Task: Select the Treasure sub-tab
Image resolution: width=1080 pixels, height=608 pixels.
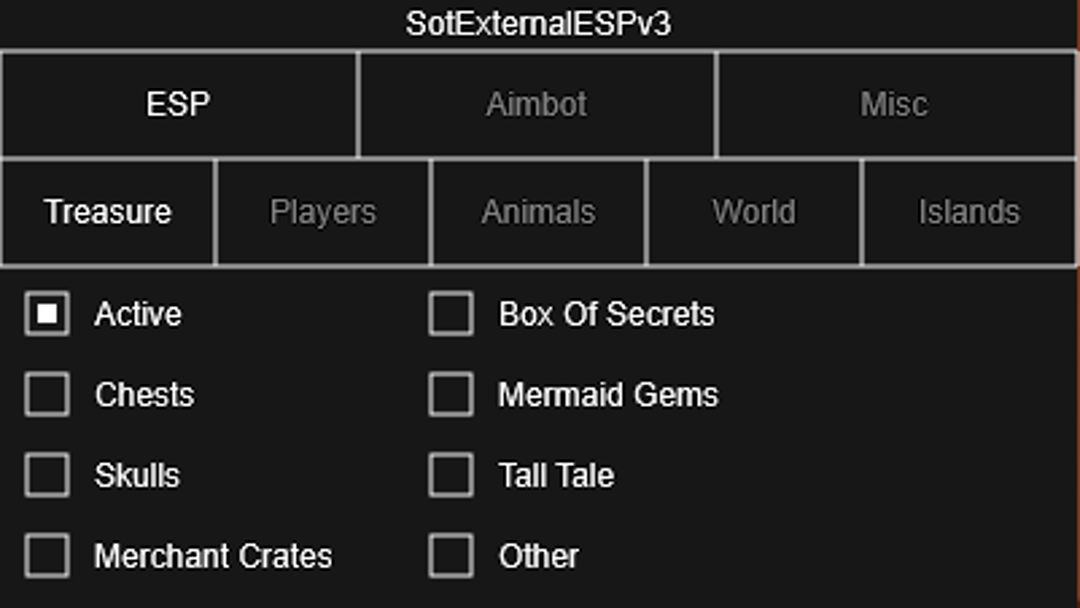Action: tap(108, 212)
